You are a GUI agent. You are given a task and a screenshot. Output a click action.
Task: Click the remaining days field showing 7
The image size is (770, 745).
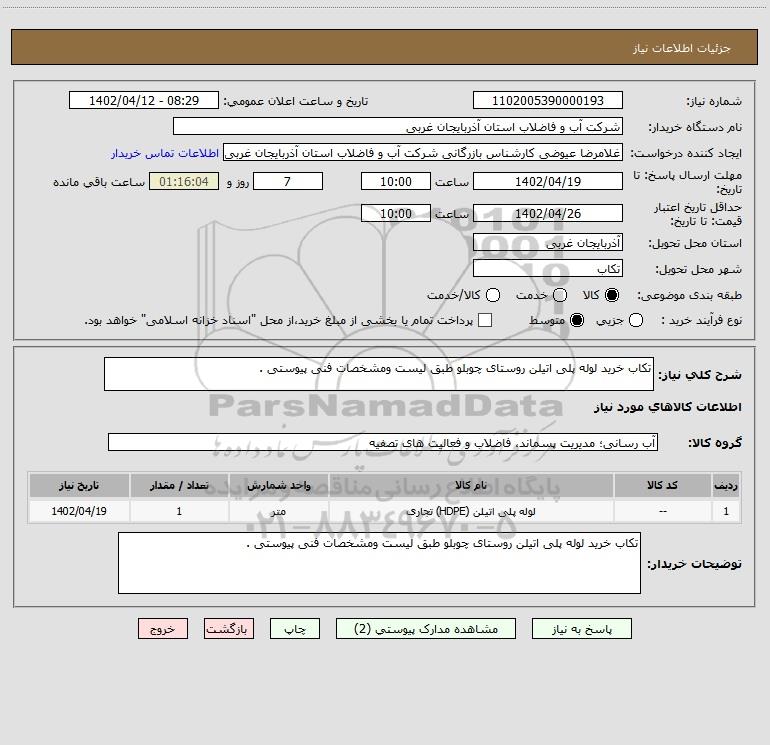pyautogui.click(x=288, y=181)
